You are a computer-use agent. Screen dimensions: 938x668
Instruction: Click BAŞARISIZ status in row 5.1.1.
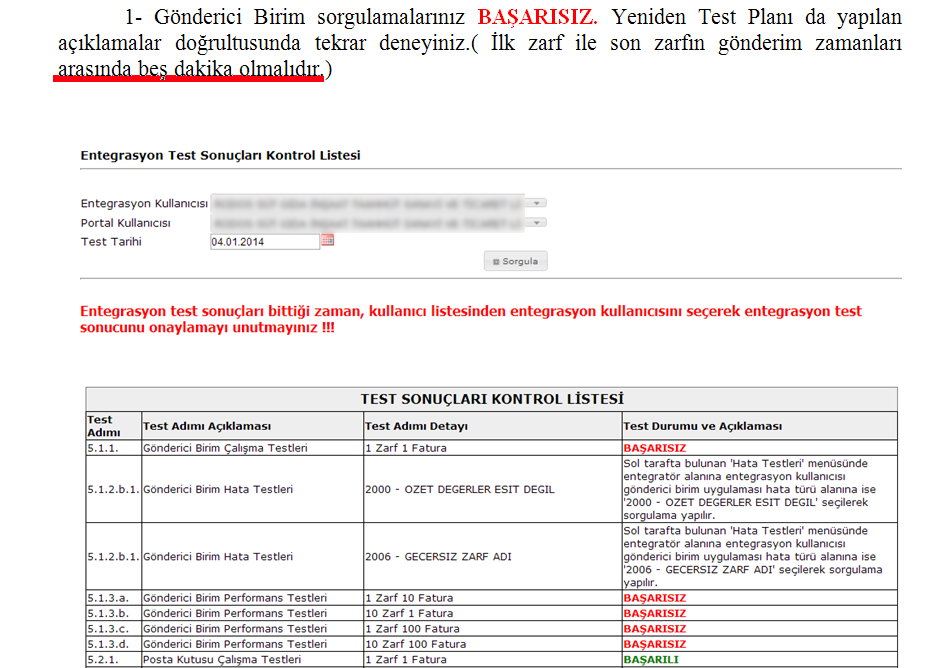tap(654, 448)
